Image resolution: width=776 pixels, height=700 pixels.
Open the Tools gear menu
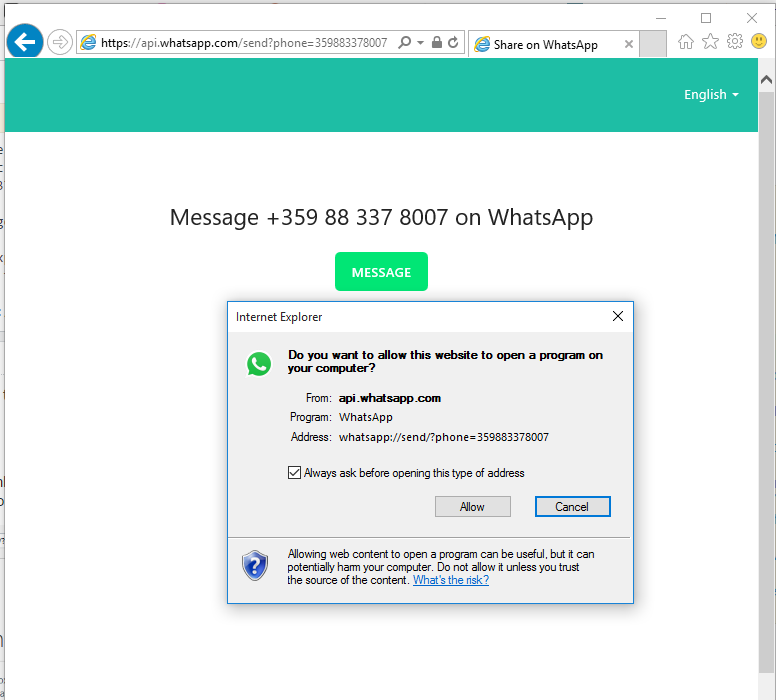(x=735, y=42)
